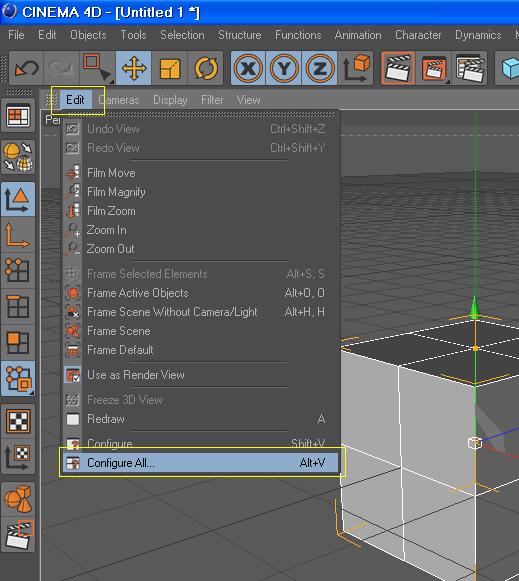519x581 pixels.
Task: Switch to Edges mode in sidebar
Action: (x=18, y=307)
